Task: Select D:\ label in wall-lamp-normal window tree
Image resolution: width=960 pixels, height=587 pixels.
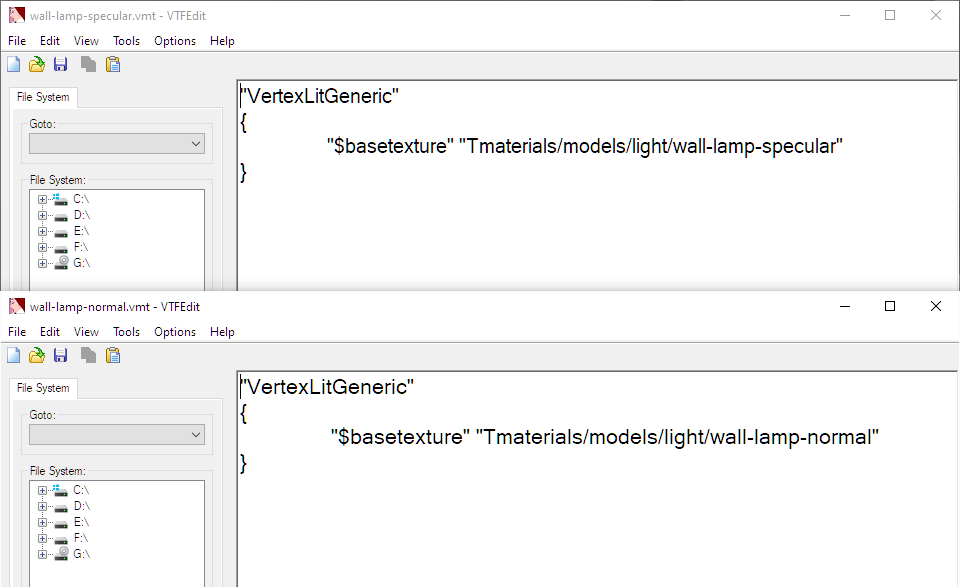Action: click(x=82, y=506)
